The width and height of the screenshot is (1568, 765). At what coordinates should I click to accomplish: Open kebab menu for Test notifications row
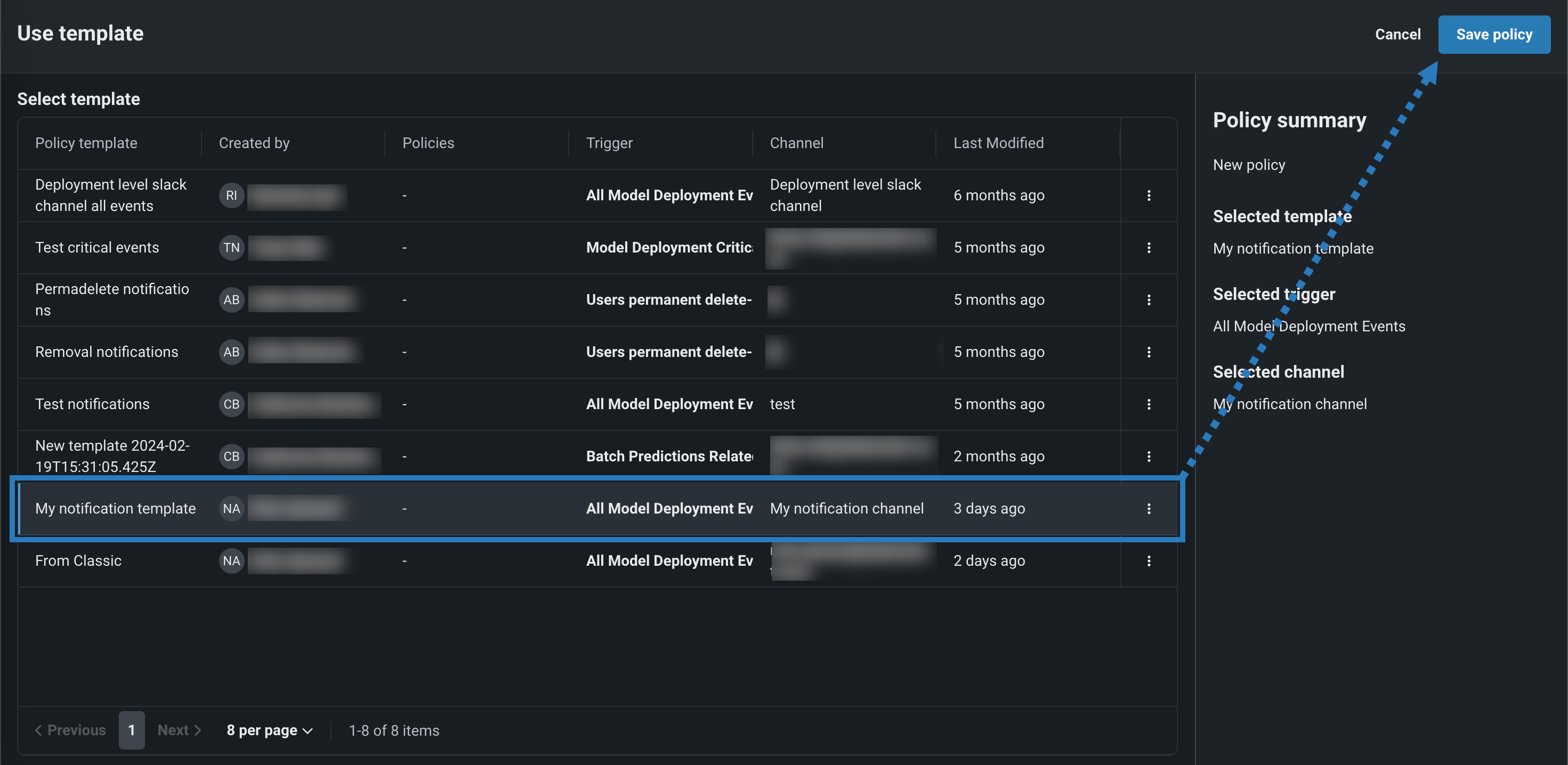pyautogui.click(x=1149, y=404)
